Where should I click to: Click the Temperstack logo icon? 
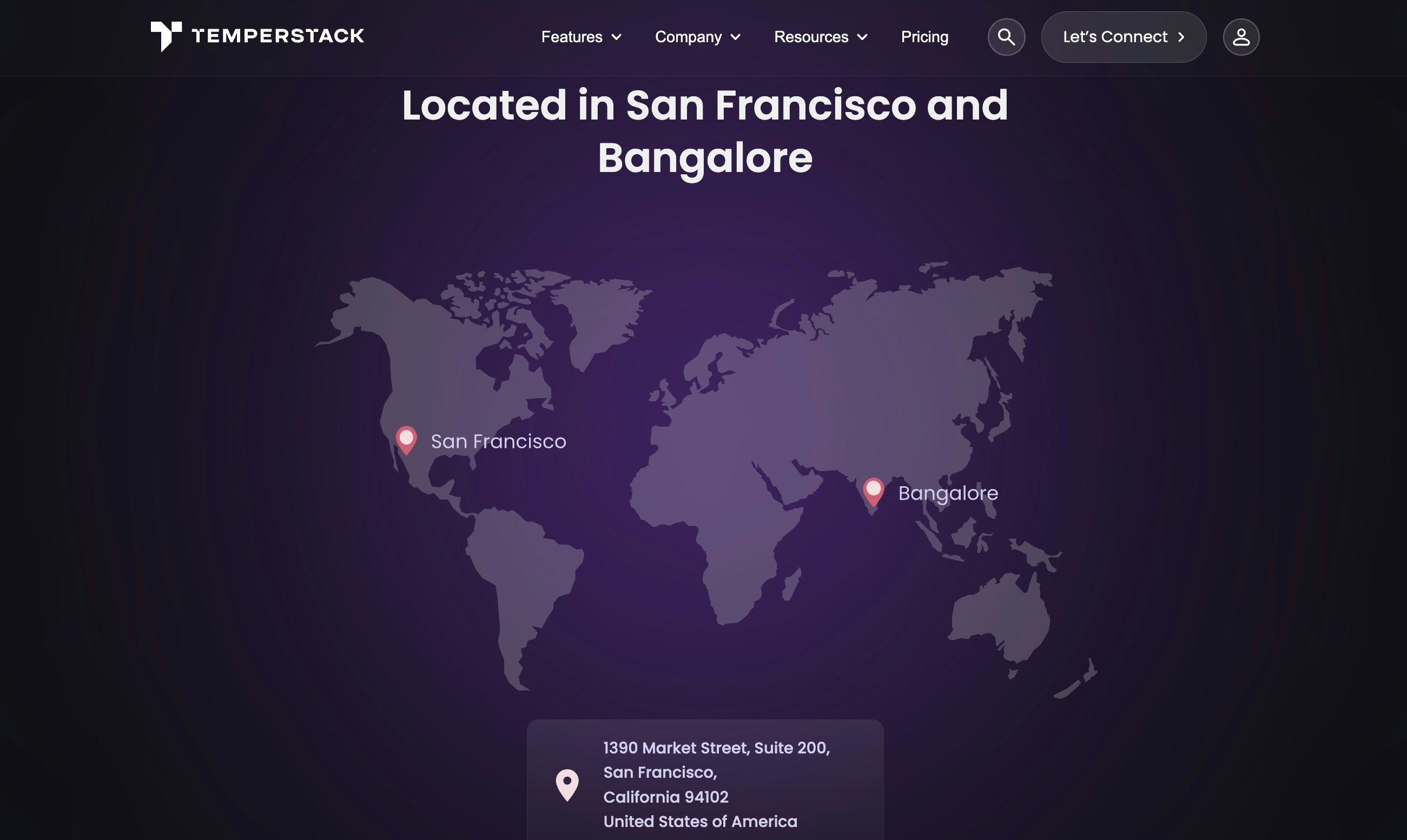(166, 36)
